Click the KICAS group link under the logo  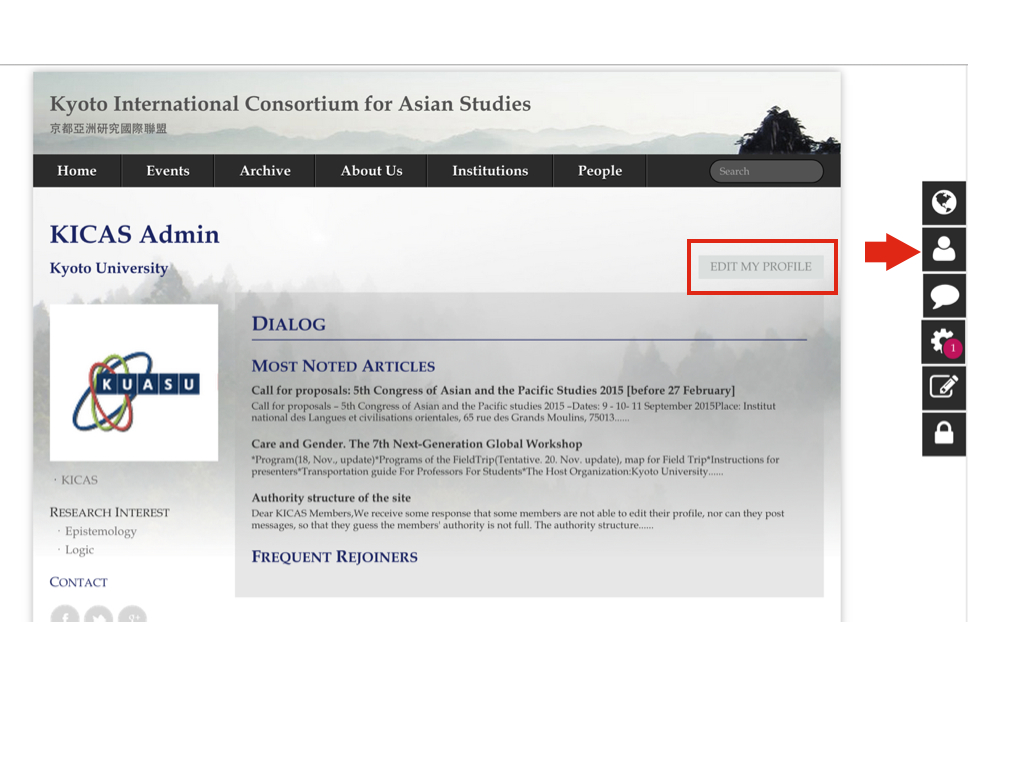(x=79, y=480)
